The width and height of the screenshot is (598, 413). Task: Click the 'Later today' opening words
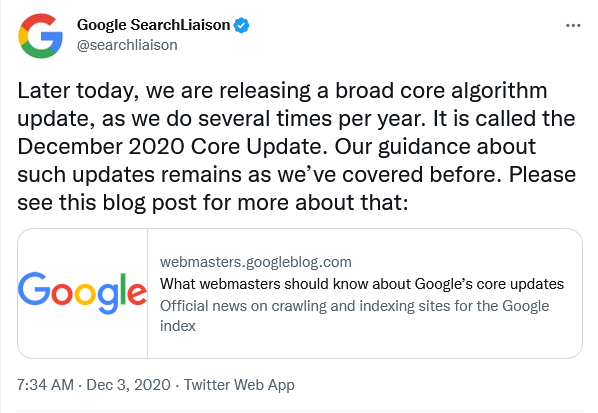click(76, 92)
